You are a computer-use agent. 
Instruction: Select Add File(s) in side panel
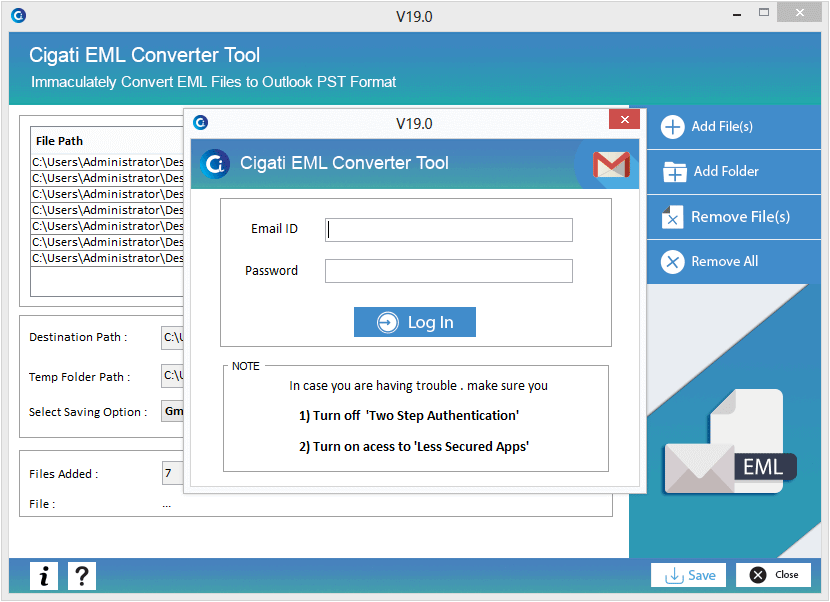[x=734, y=127]
